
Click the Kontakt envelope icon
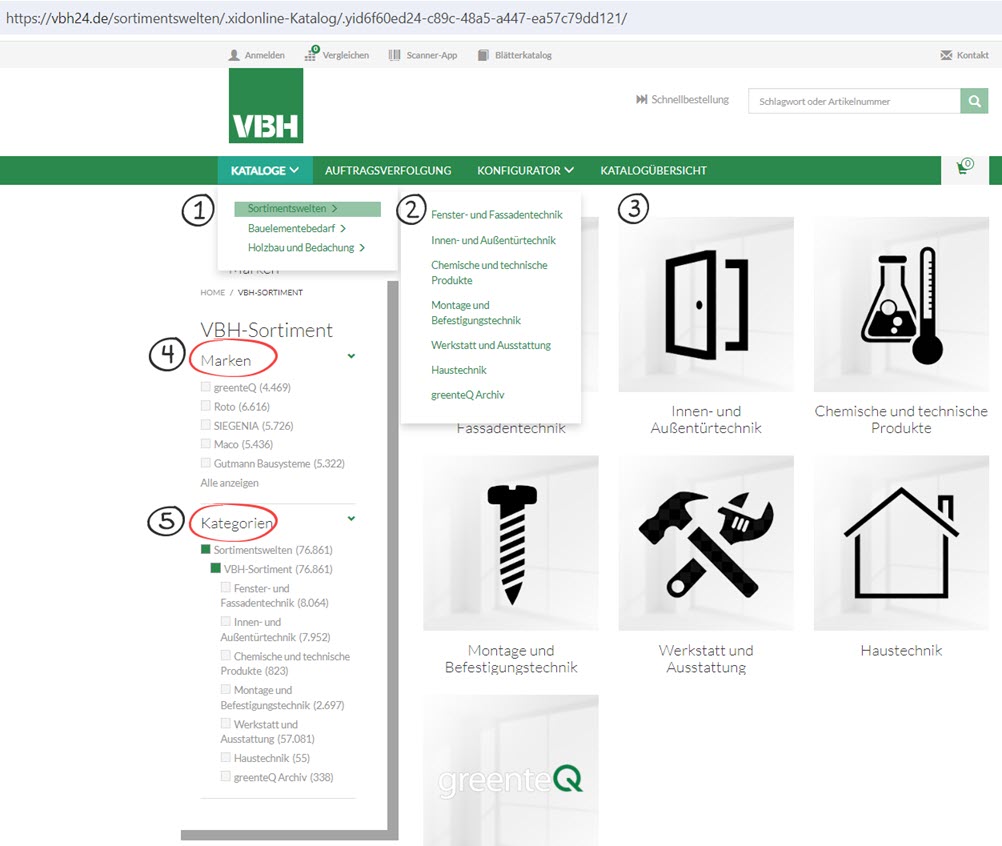[946, 56]
